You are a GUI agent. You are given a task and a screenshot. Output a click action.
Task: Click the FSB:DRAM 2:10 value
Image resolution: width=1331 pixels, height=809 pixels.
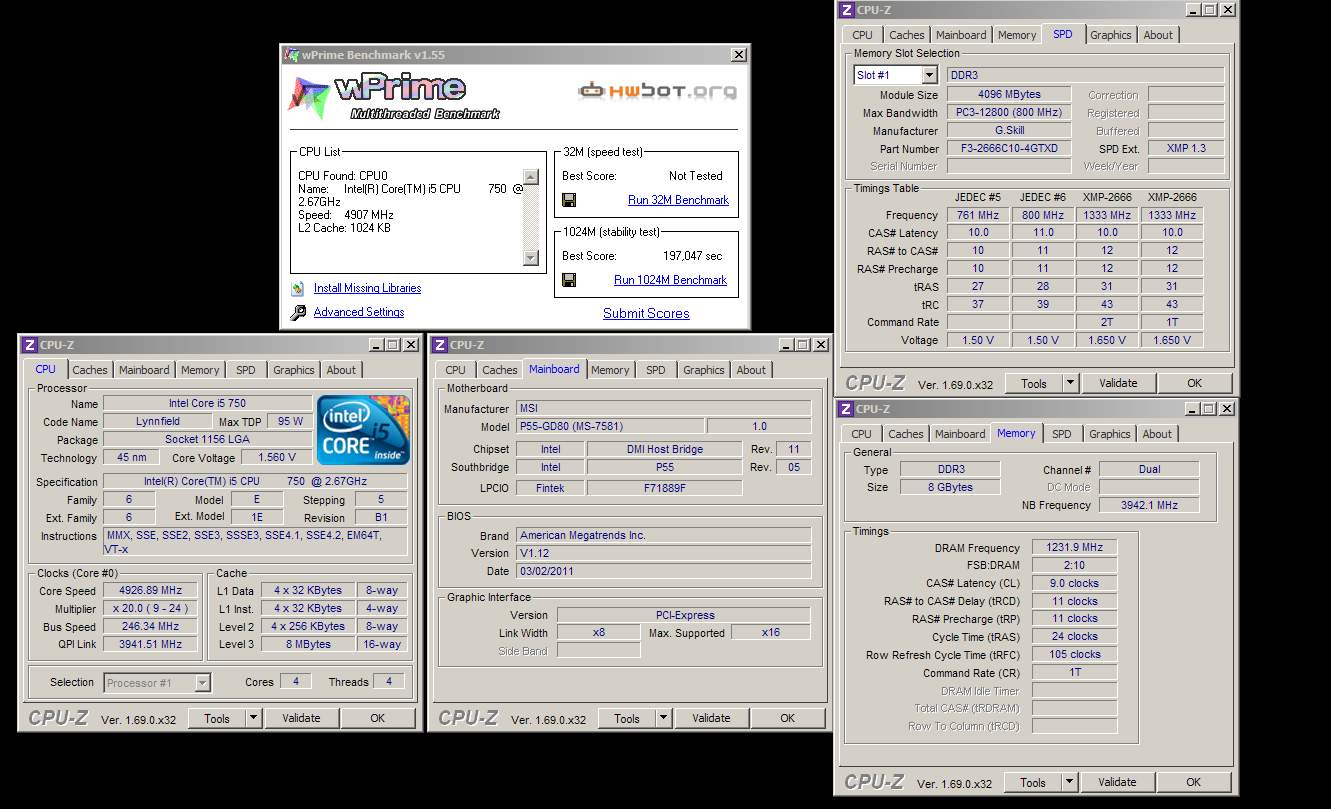tap(1075, 566)
